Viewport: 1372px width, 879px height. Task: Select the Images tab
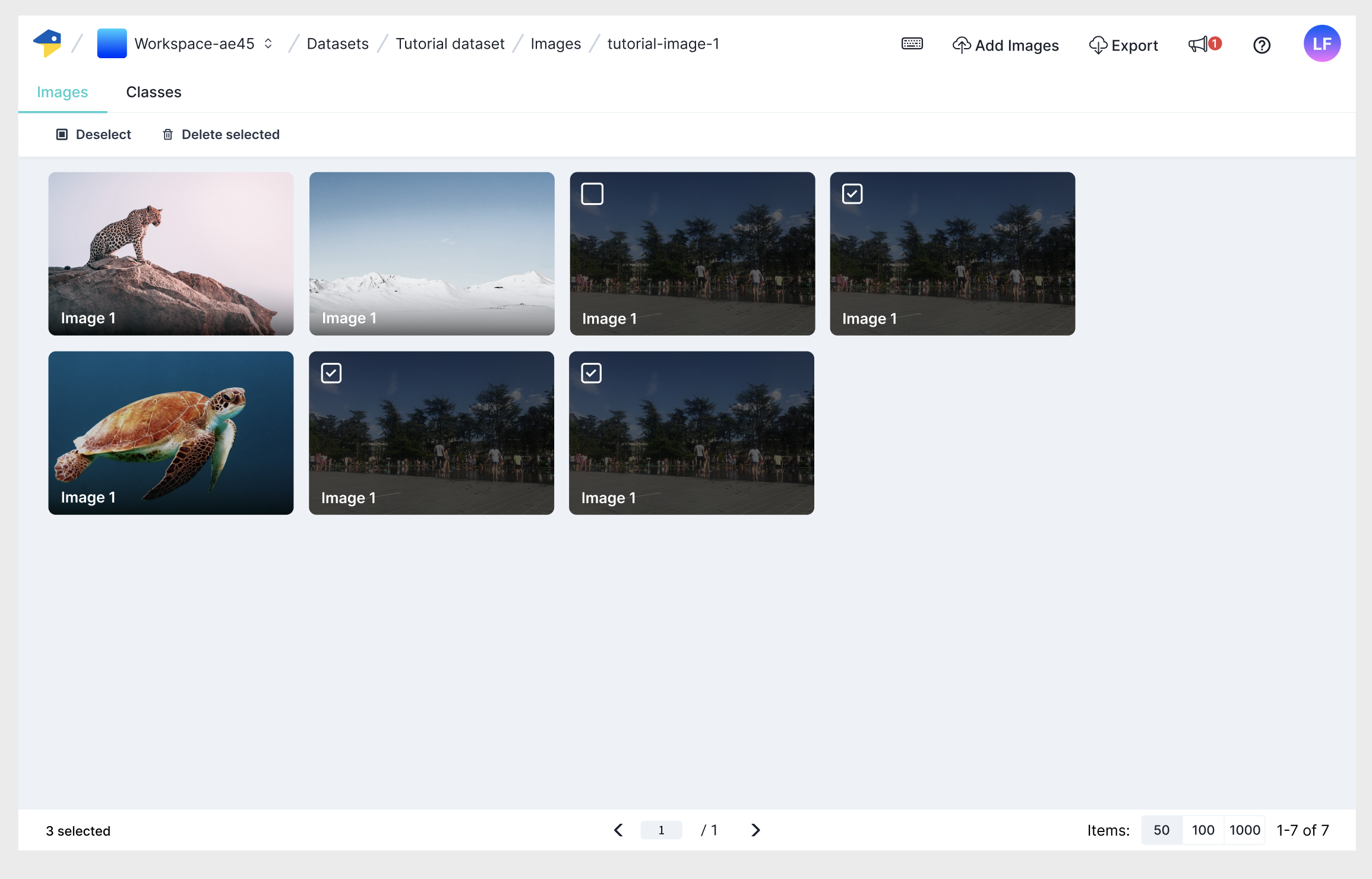click(62, 92)
